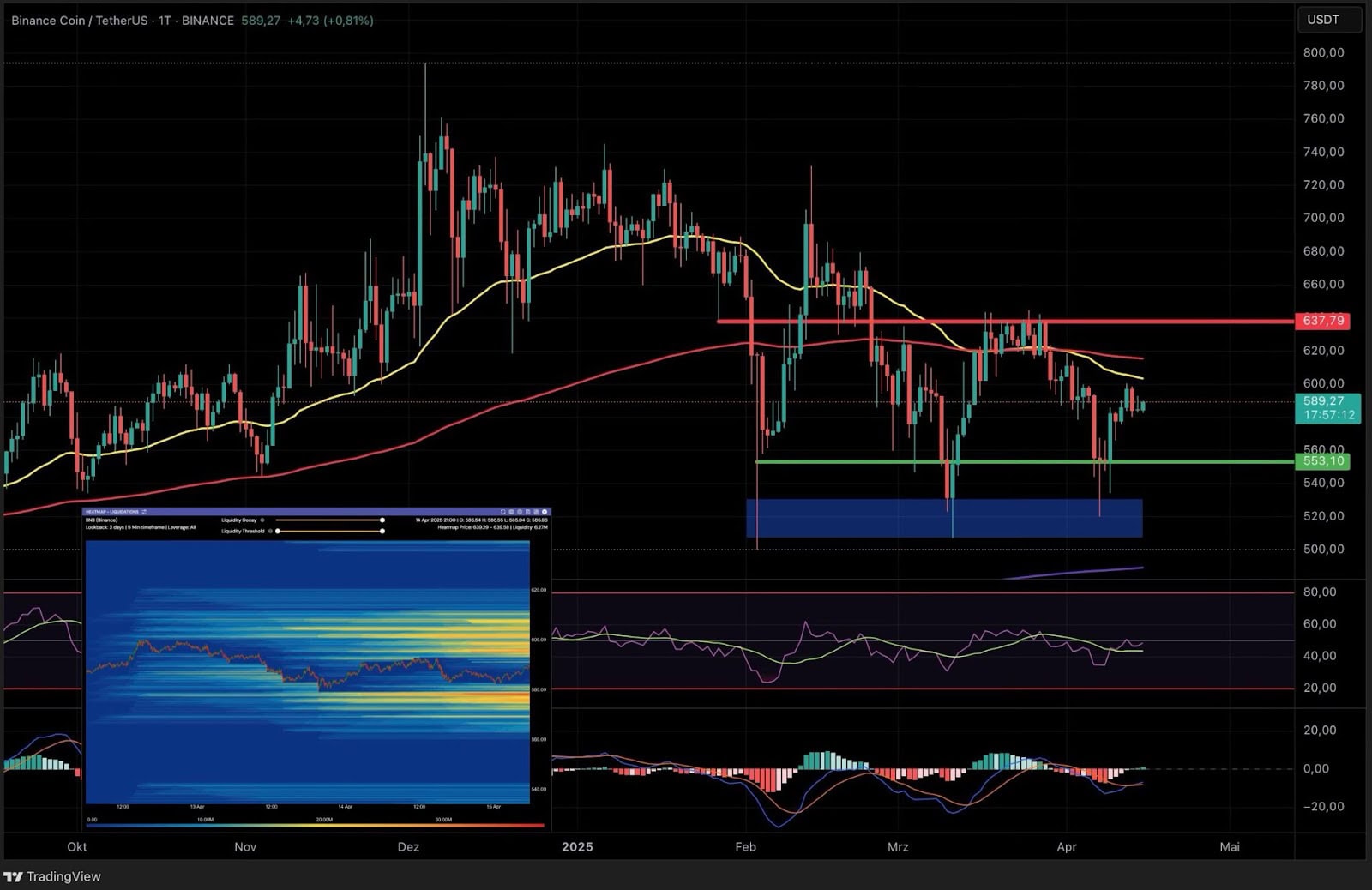Click the Liquidity Decay slider handle
The height and width of the screenshot is (890, 1372).
point(382,520)
